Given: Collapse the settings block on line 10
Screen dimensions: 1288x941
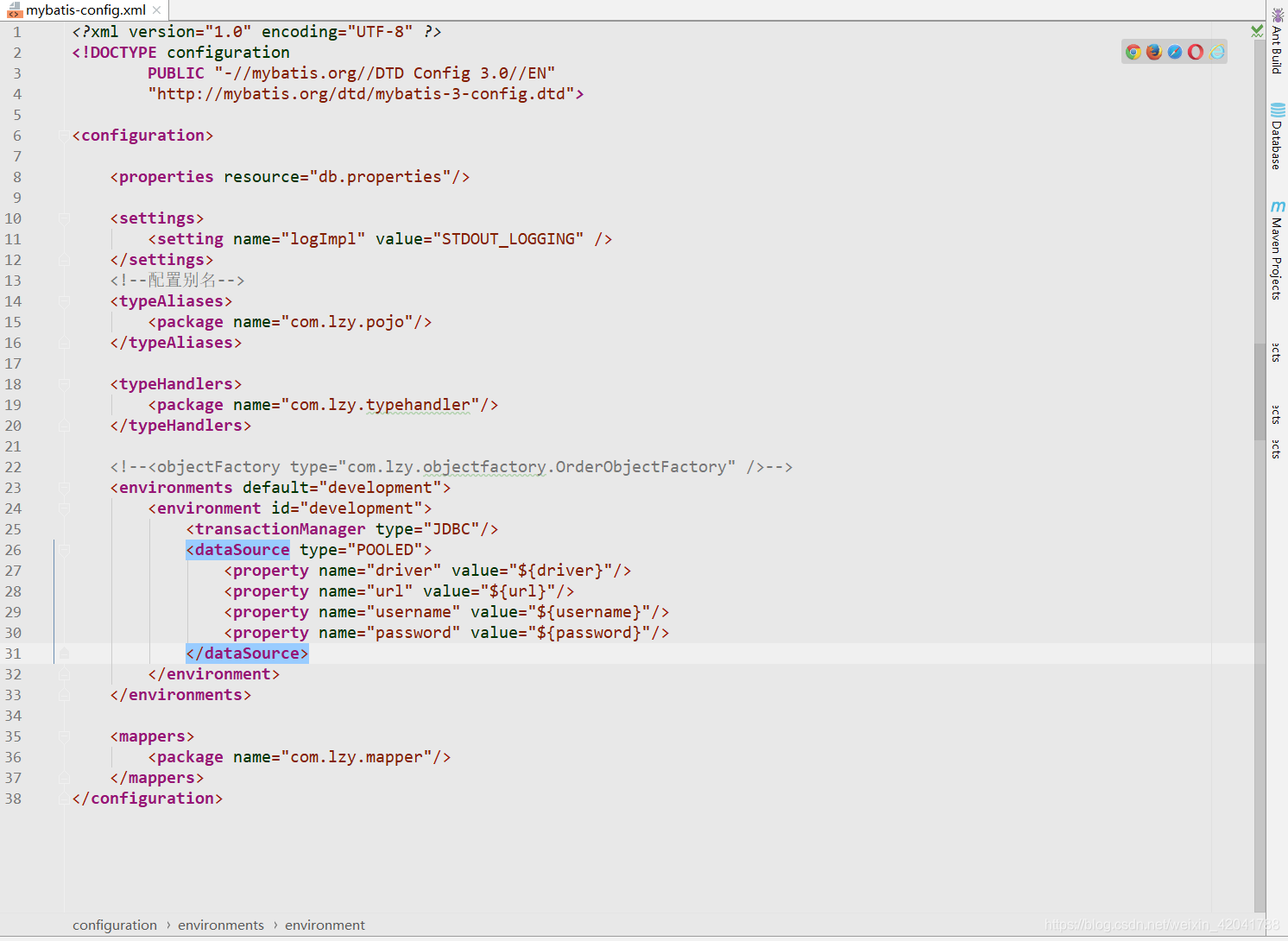Looking at the screenshot, I should pos(64,218).
